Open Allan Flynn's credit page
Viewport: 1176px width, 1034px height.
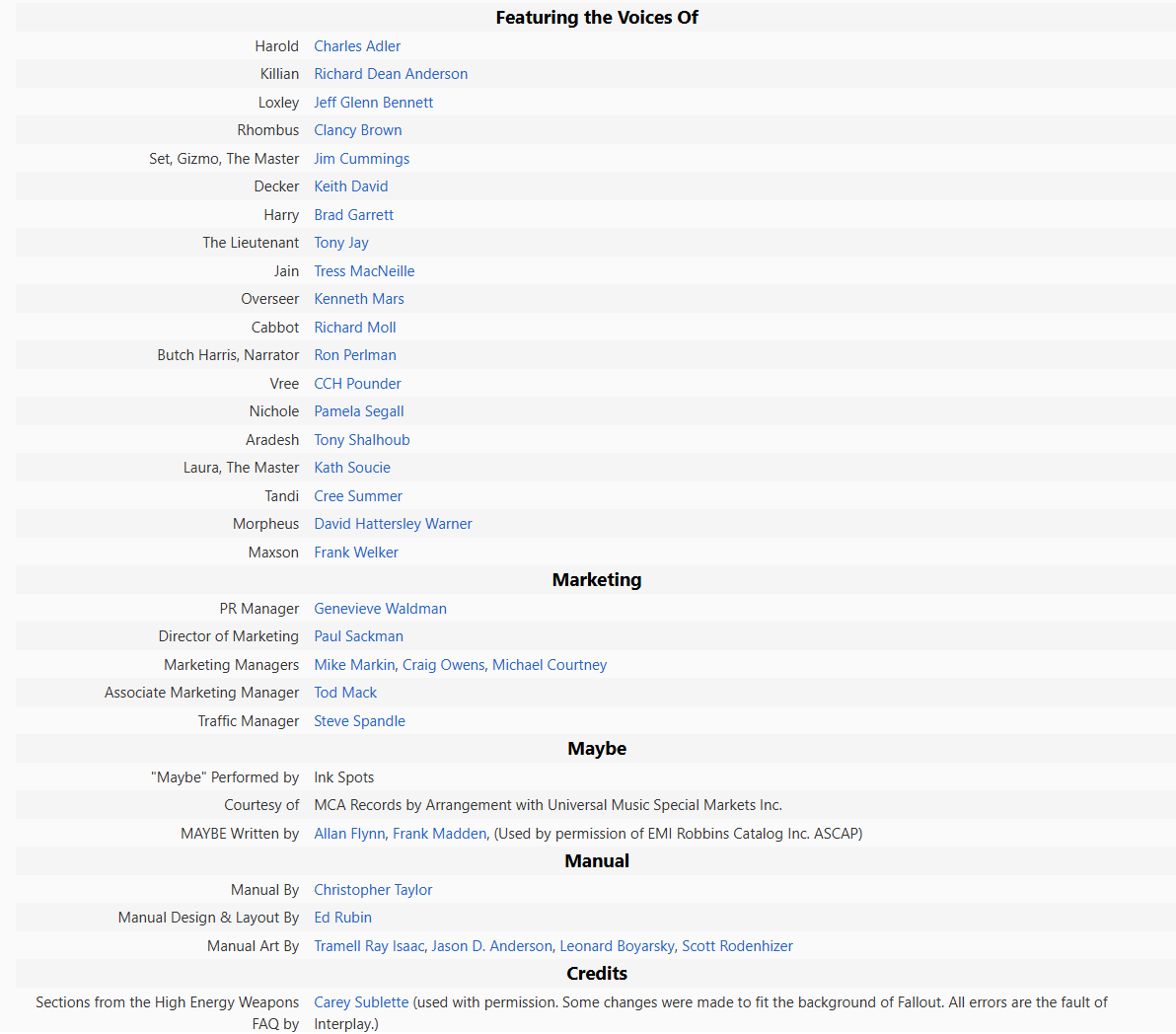click(x=349, y=834)
